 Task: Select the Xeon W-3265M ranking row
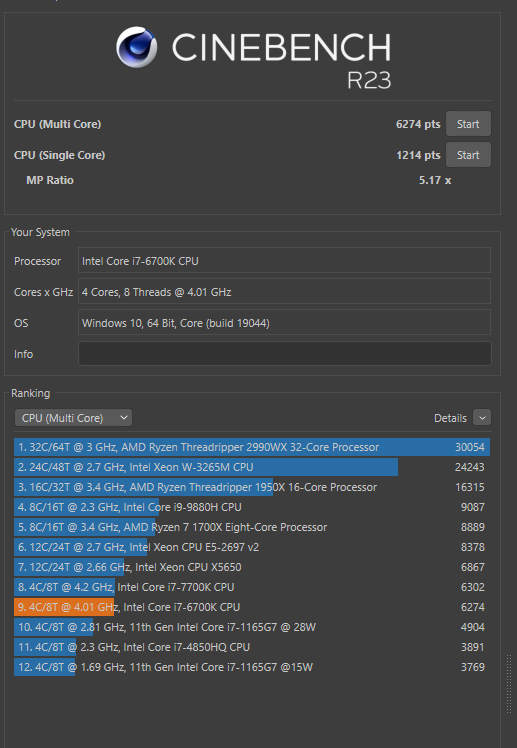coord(252,467)
